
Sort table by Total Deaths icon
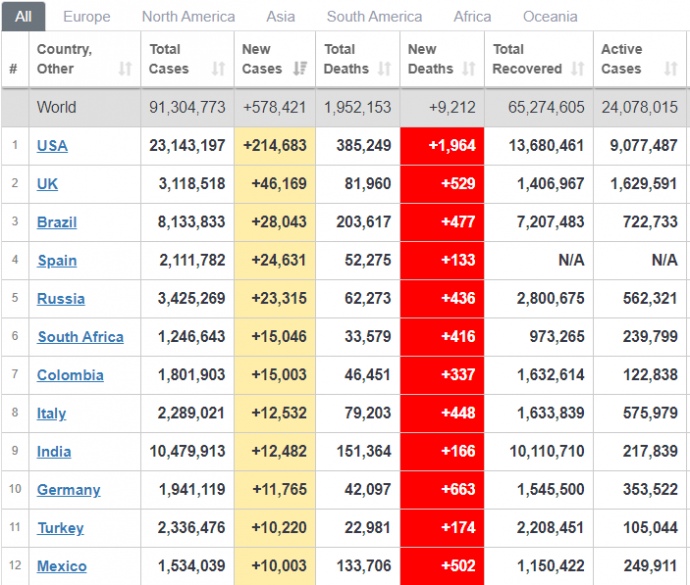(385, 69)
